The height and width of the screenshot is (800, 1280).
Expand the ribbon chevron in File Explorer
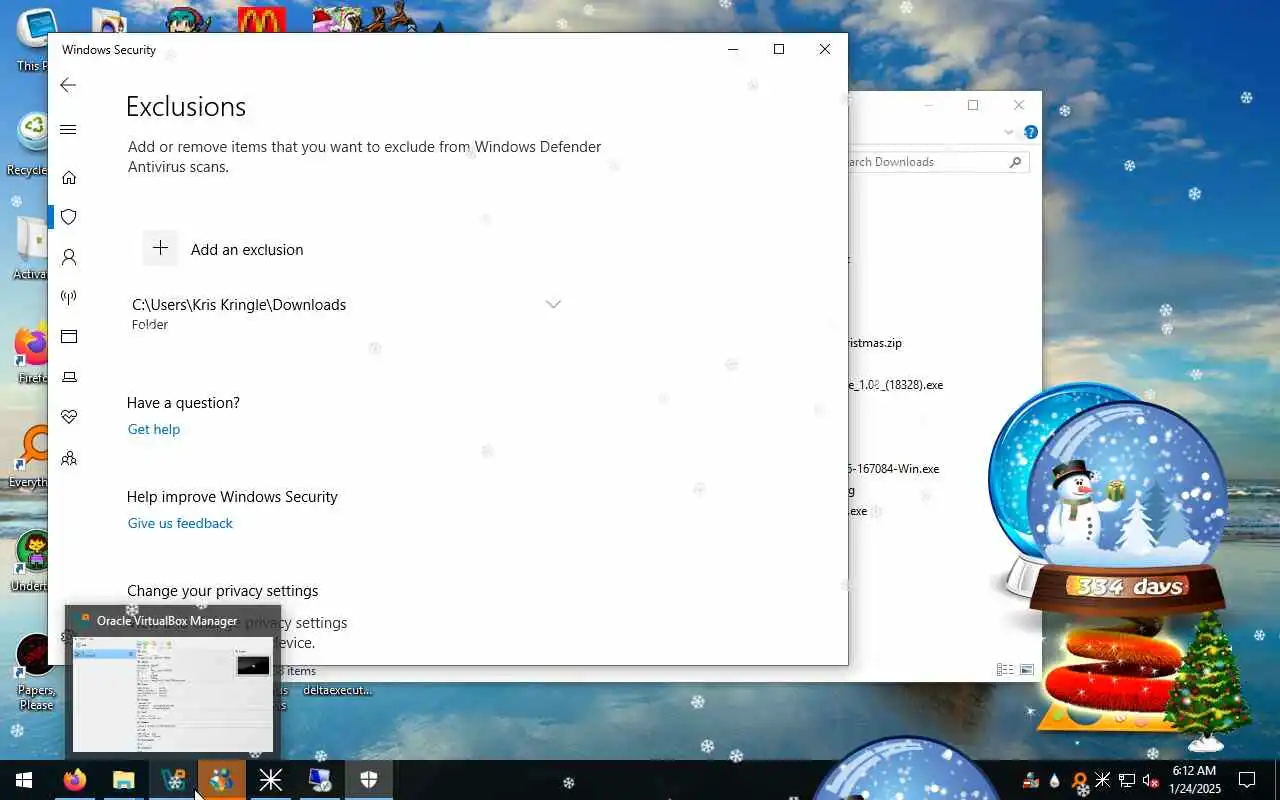tap(1008, 132)
